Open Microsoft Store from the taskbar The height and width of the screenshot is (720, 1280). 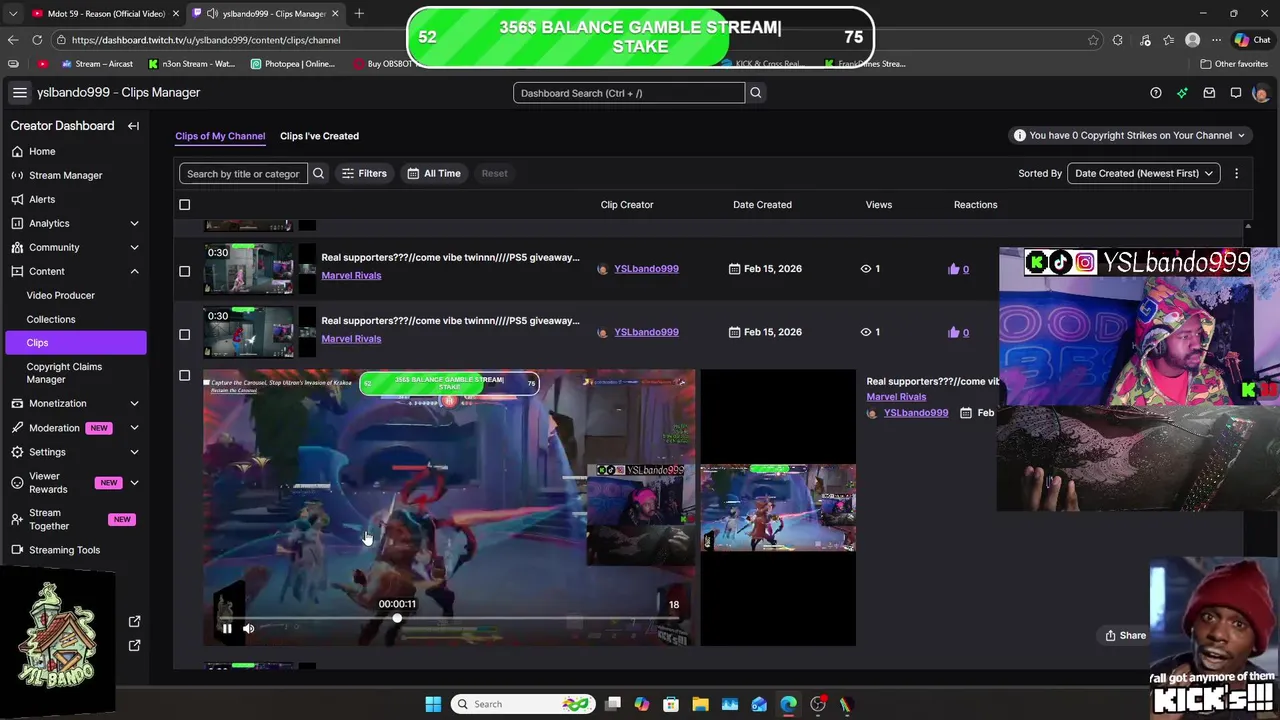click(671, 704)
